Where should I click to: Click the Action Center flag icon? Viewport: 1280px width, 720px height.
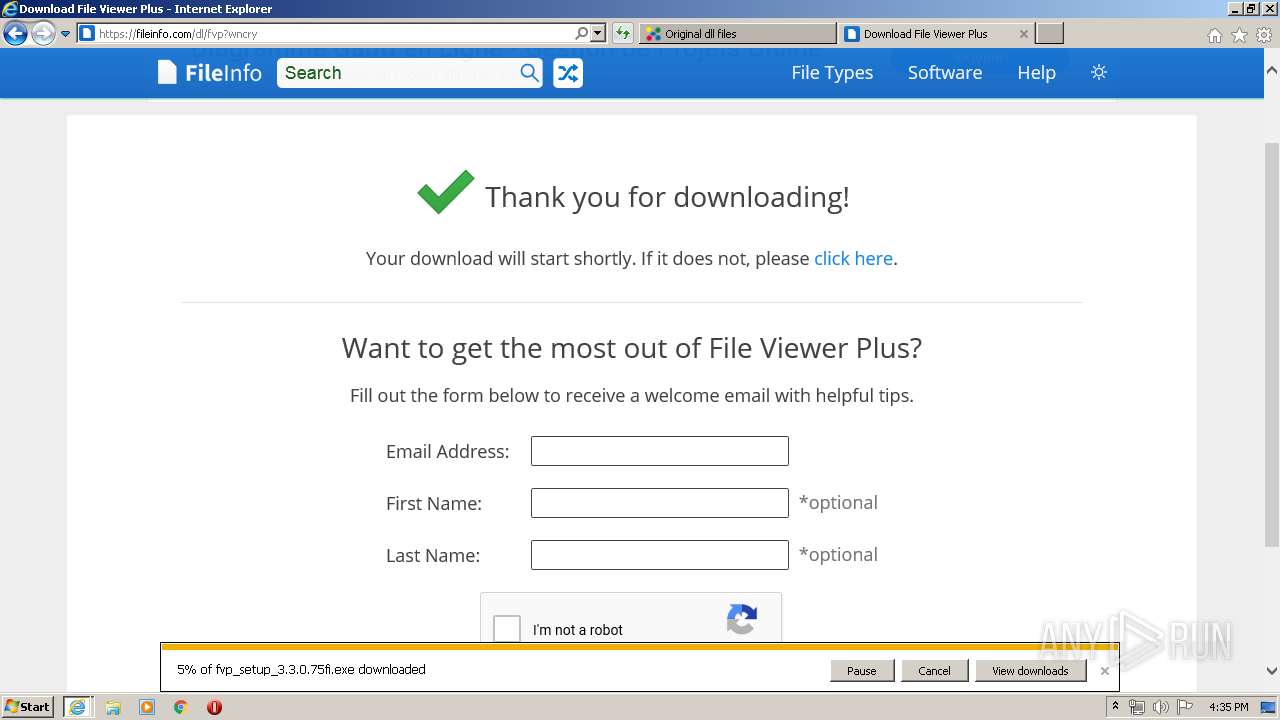(1185, 707)
